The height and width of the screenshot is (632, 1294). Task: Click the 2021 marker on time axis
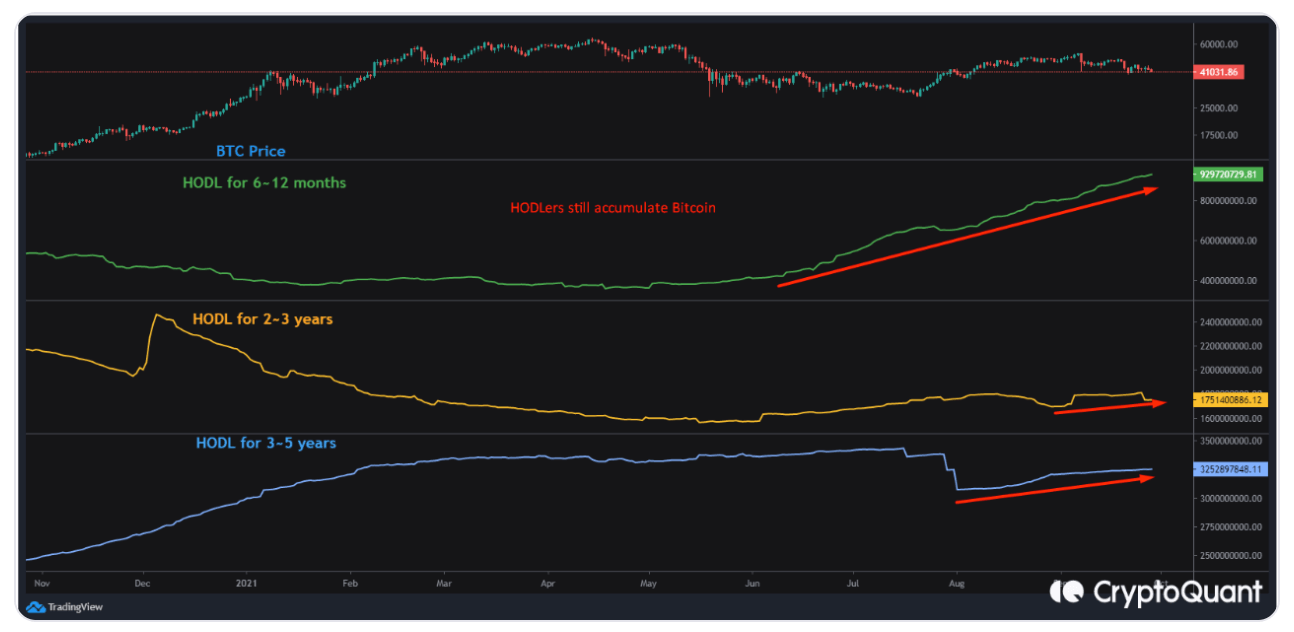244,581
